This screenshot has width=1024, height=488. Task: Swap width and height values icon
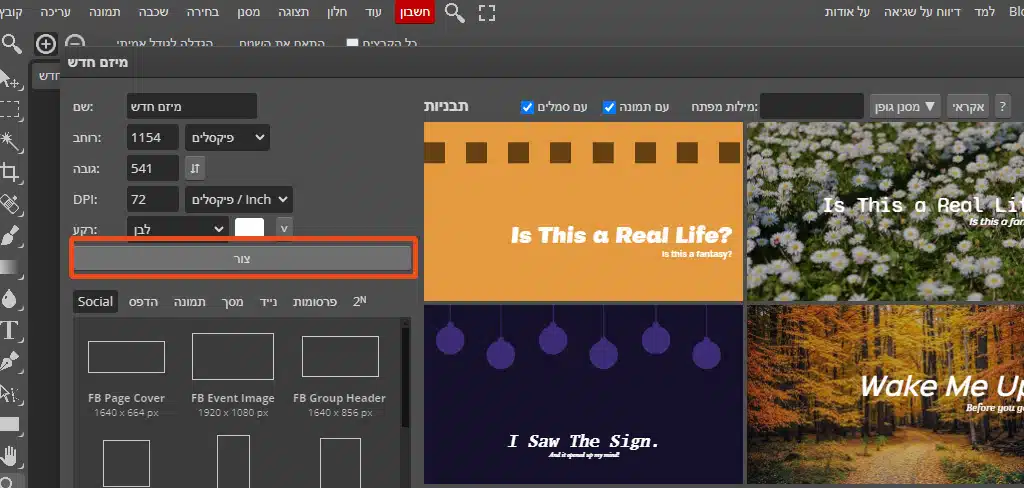[196, 168]
